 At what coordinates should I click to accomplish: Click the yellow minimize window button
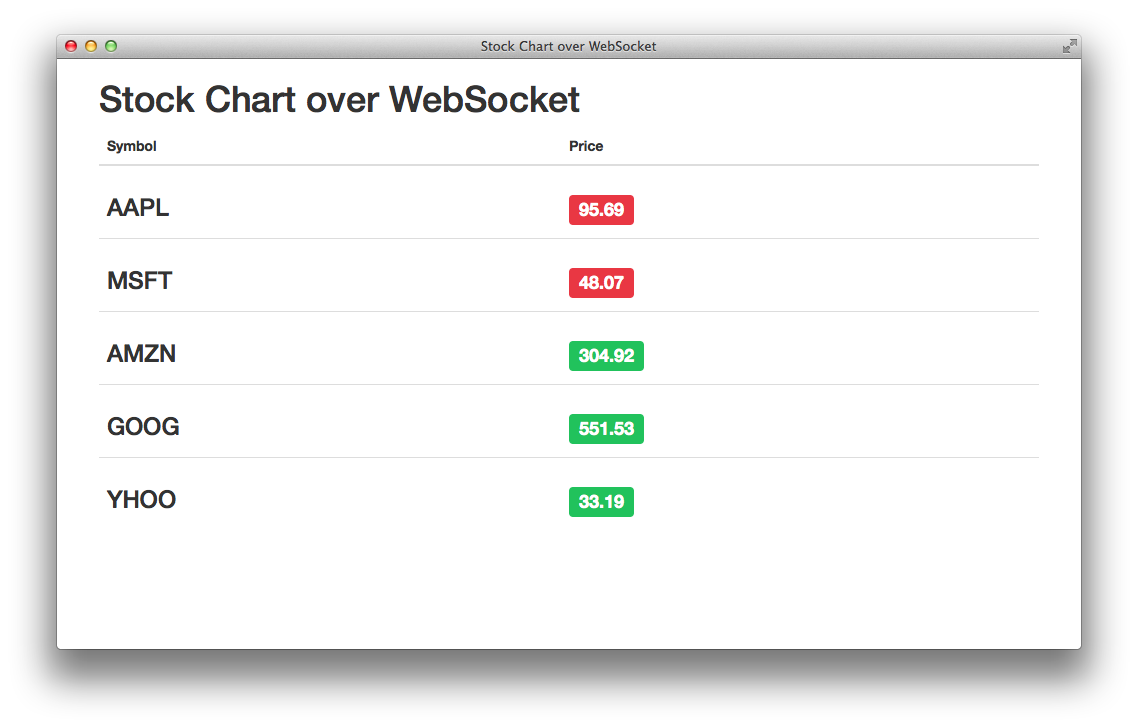click(x=91, y=46)
